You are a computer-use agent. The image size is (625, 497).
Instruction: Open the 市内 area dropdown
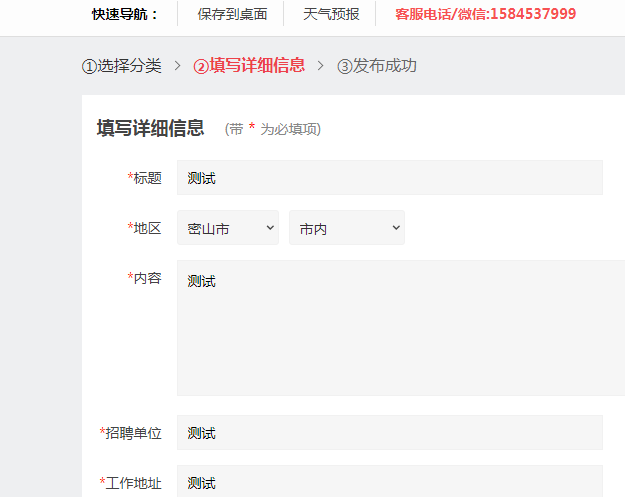tap(346, 228)
